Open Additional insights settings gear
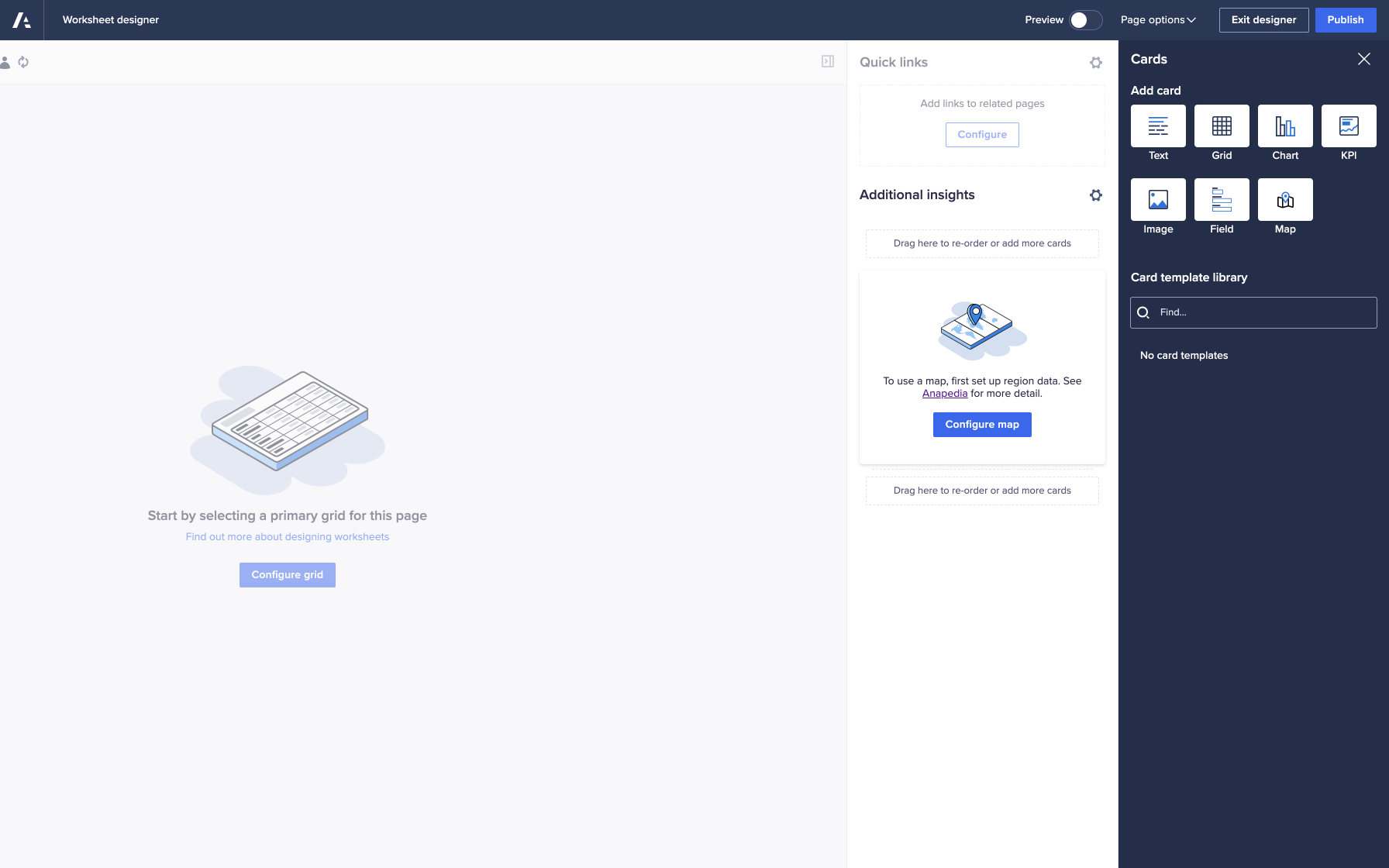This screenshot has width=1389, height=868. coord(1096,195)
